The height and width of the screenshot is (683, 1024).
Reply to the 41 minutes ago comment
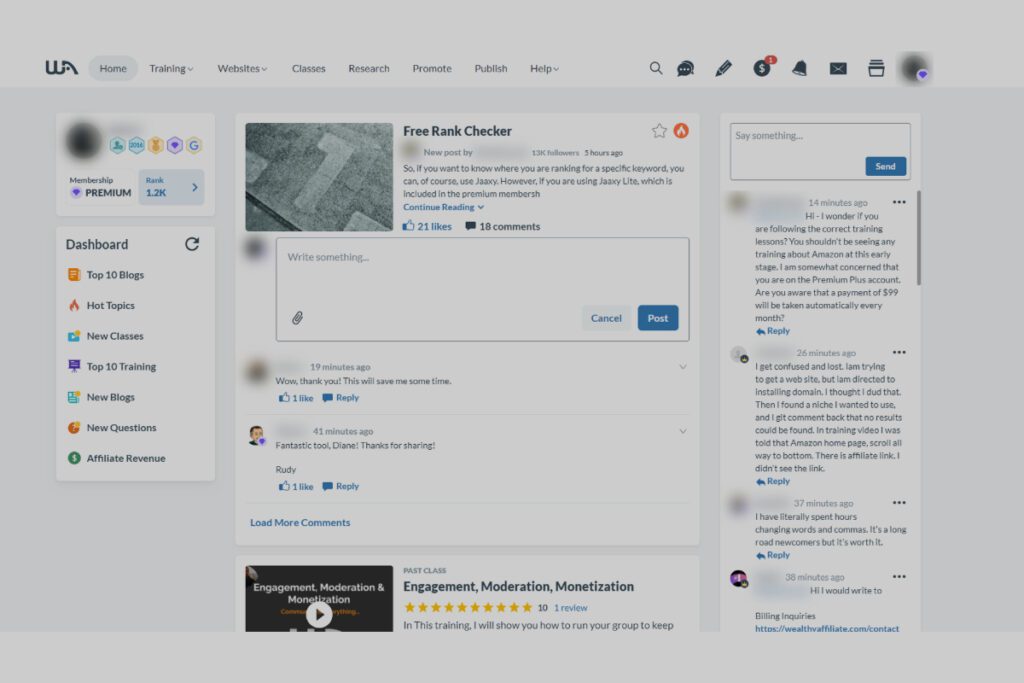[x=341, y=486]
